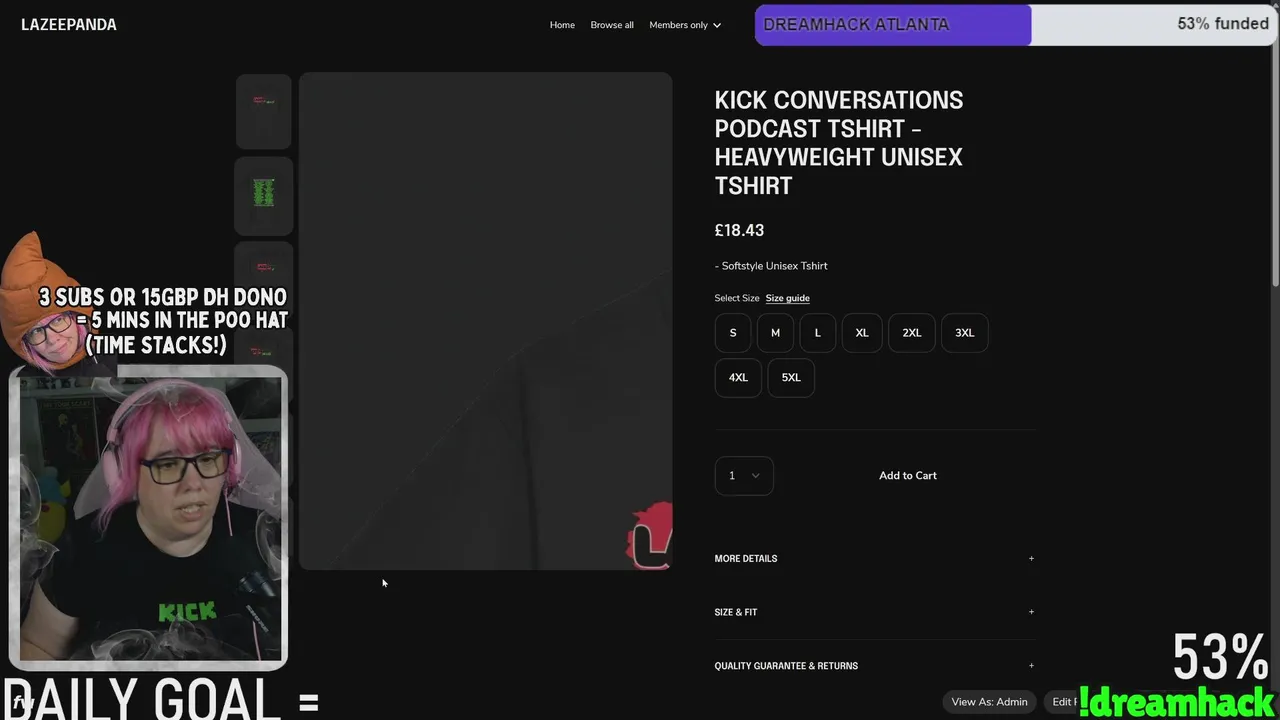This screenshot has width=1280, height=720.
Task: Go to the Home menu item
Action: (x=562, y=25)
